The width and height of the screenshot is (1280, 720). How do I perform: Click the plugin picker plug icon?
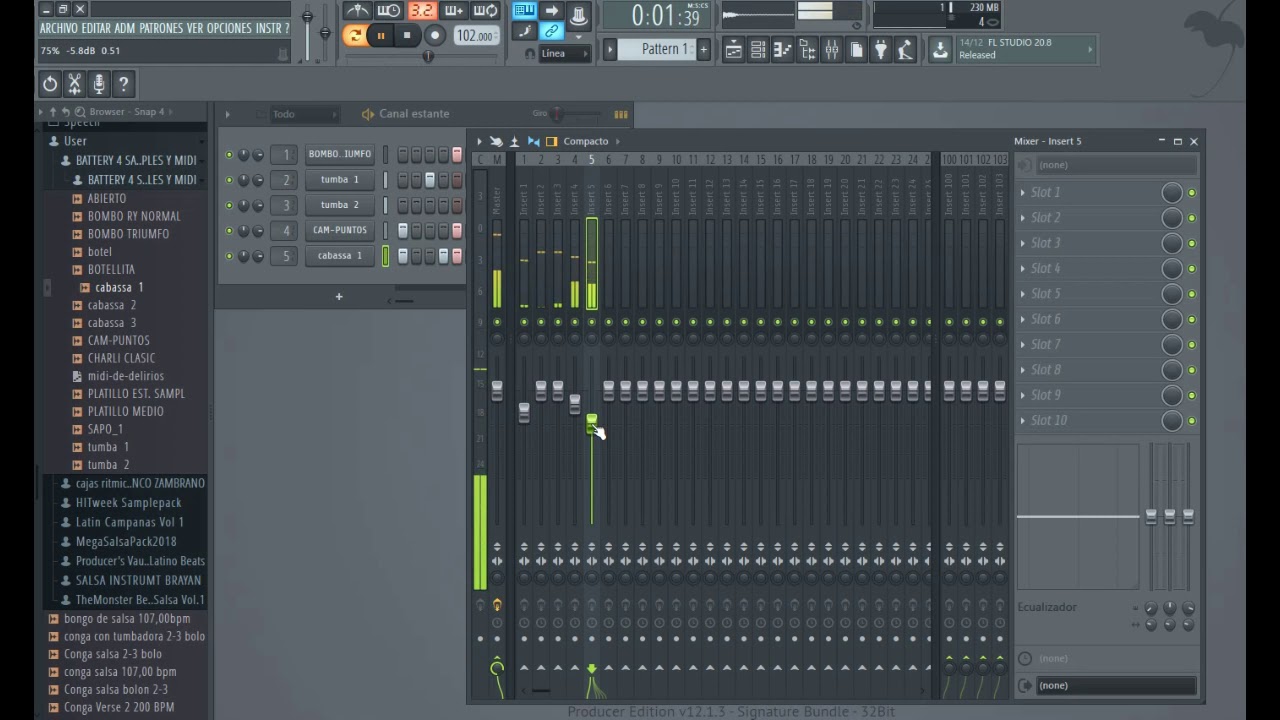tap(881, 50)
